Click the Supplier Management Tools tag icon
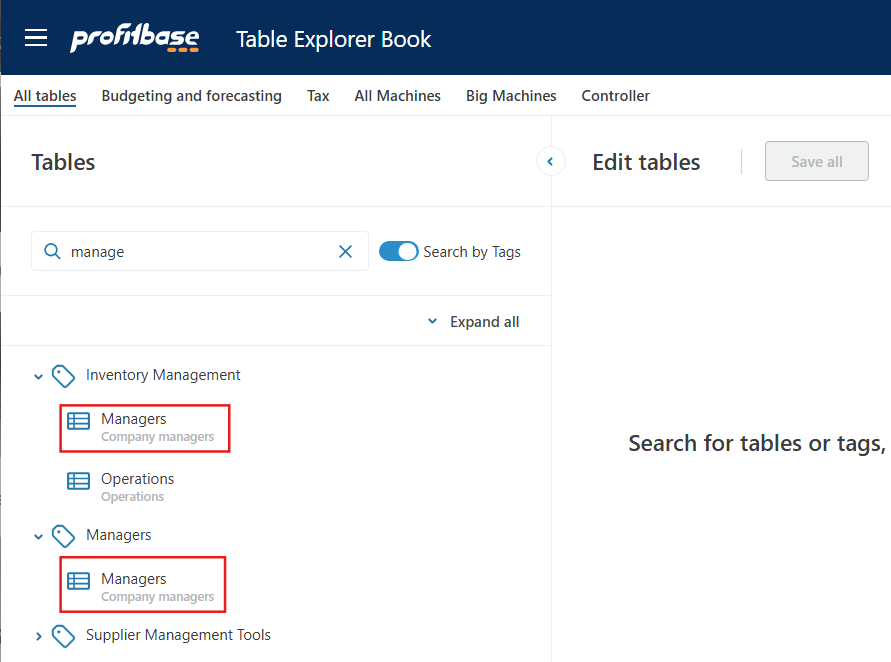 tap(64, 636)
